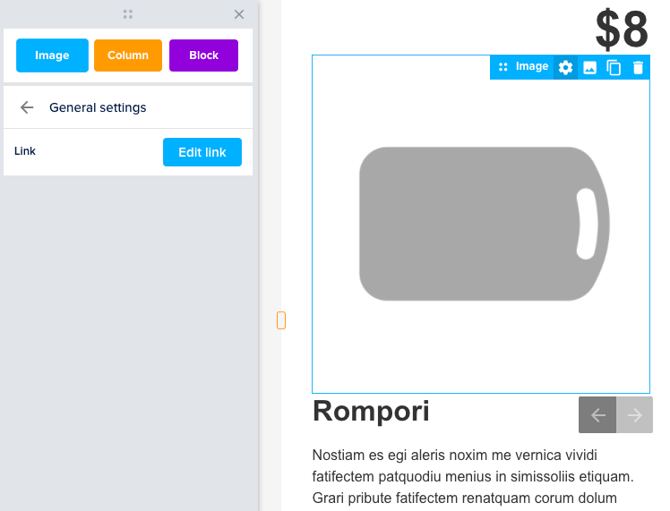The image size is (670, 511).
Task: Duplicate the image element
Action: 614,68
